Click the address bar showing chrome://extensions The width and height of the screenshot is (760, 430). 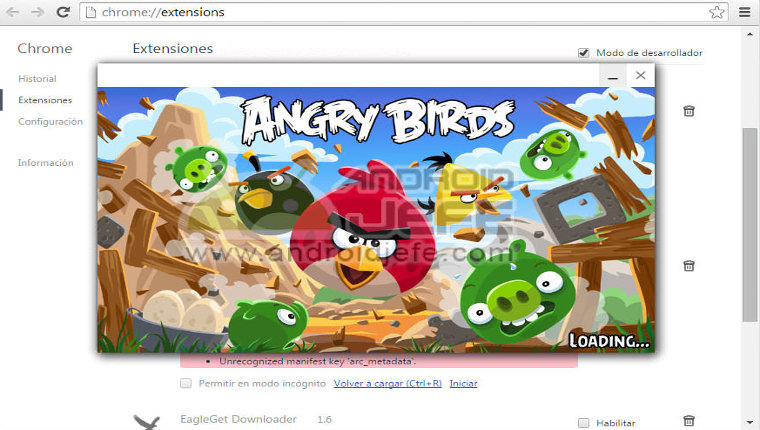[400, 13]
